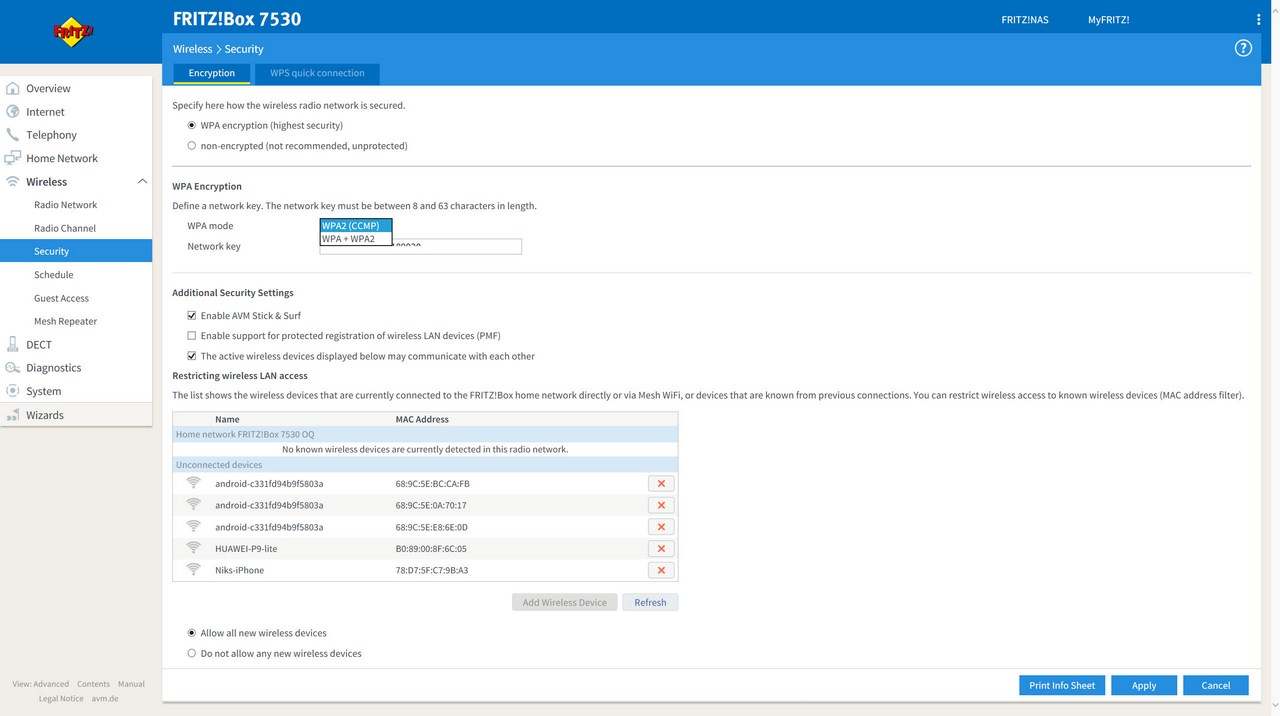Click the FRITZ!Box 7530 title
The width and height of the screenshot is (1280, 716).
pos(237,19)
